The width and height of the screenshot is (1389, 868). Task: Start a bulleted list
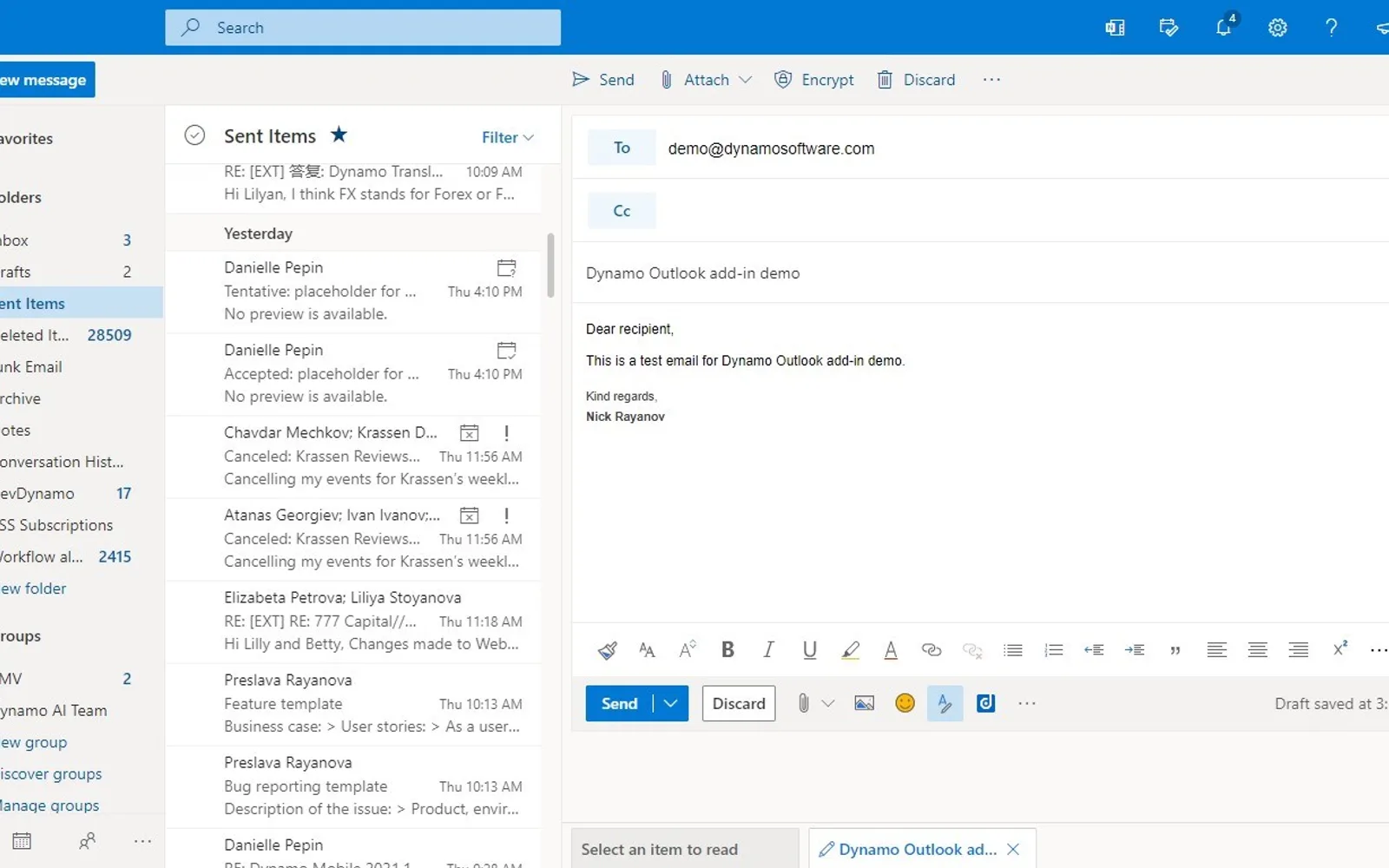[1013, 650]
